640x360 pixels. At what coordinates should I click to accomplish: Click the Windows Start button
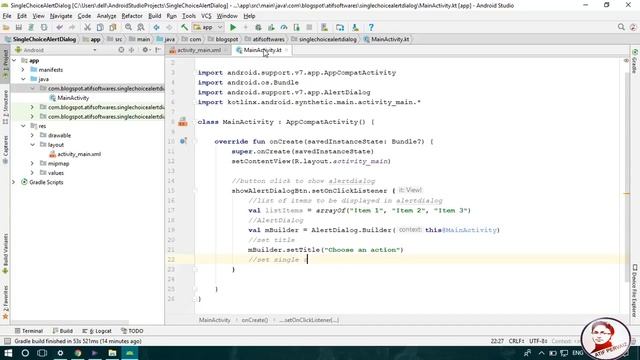(x=8, y=353)
